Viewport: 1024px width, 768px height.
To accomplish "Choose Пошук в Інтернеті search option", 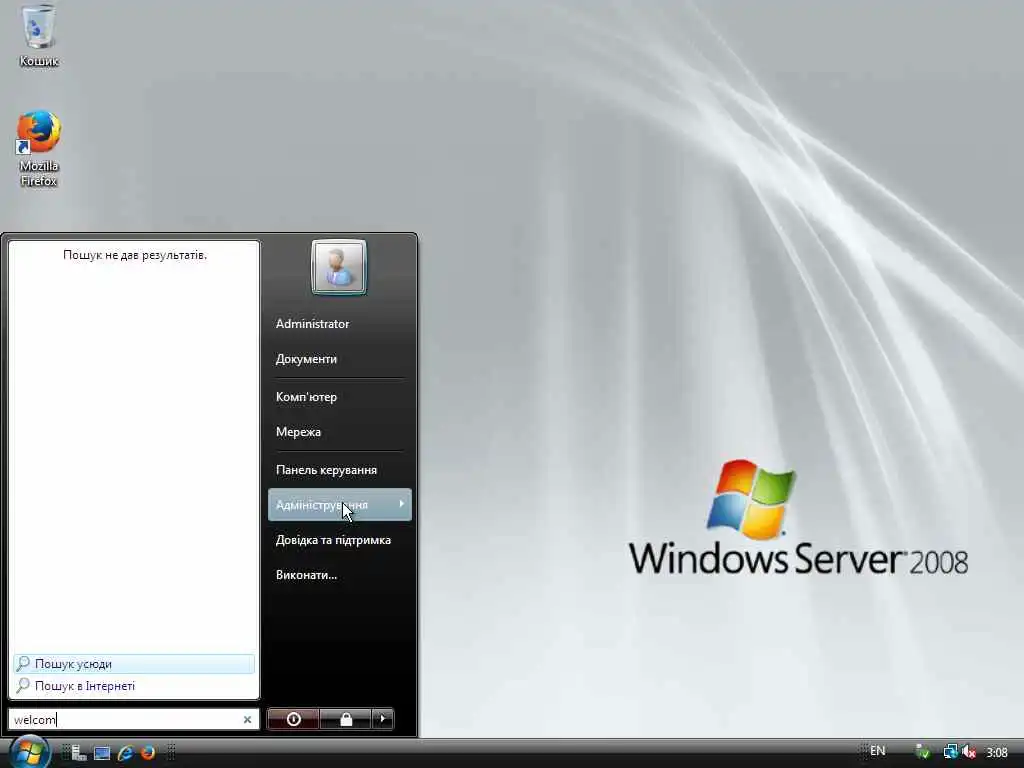I will (x=134, y=686).
